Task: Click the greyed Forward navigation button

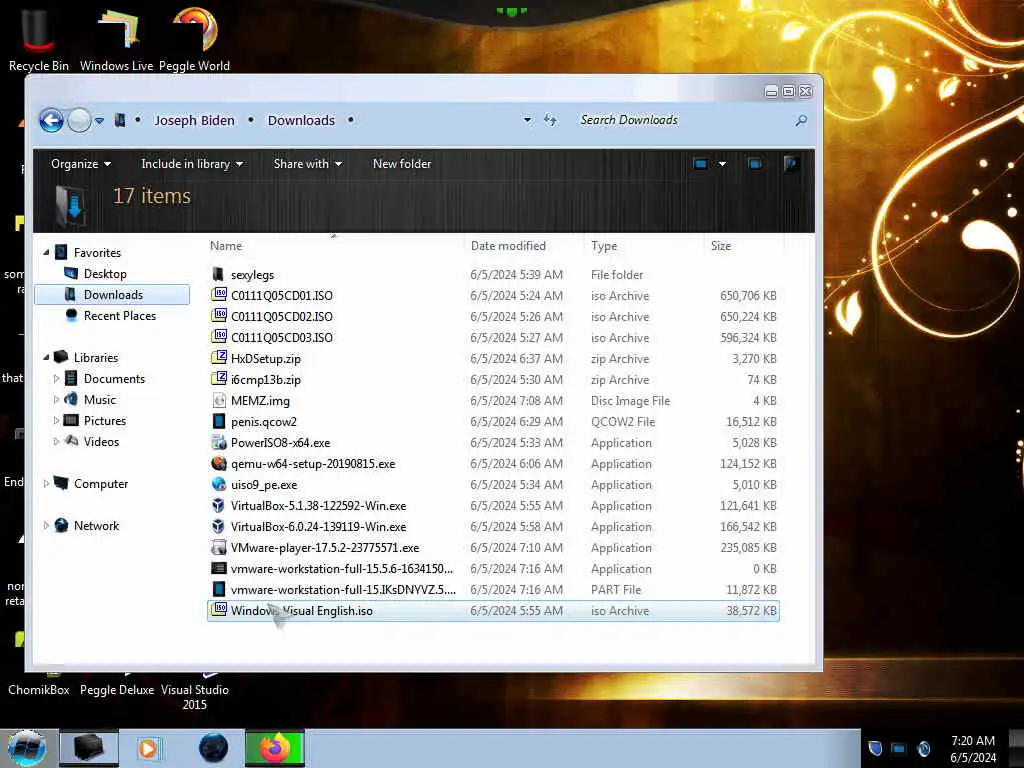Action: (x=80, y=120)
